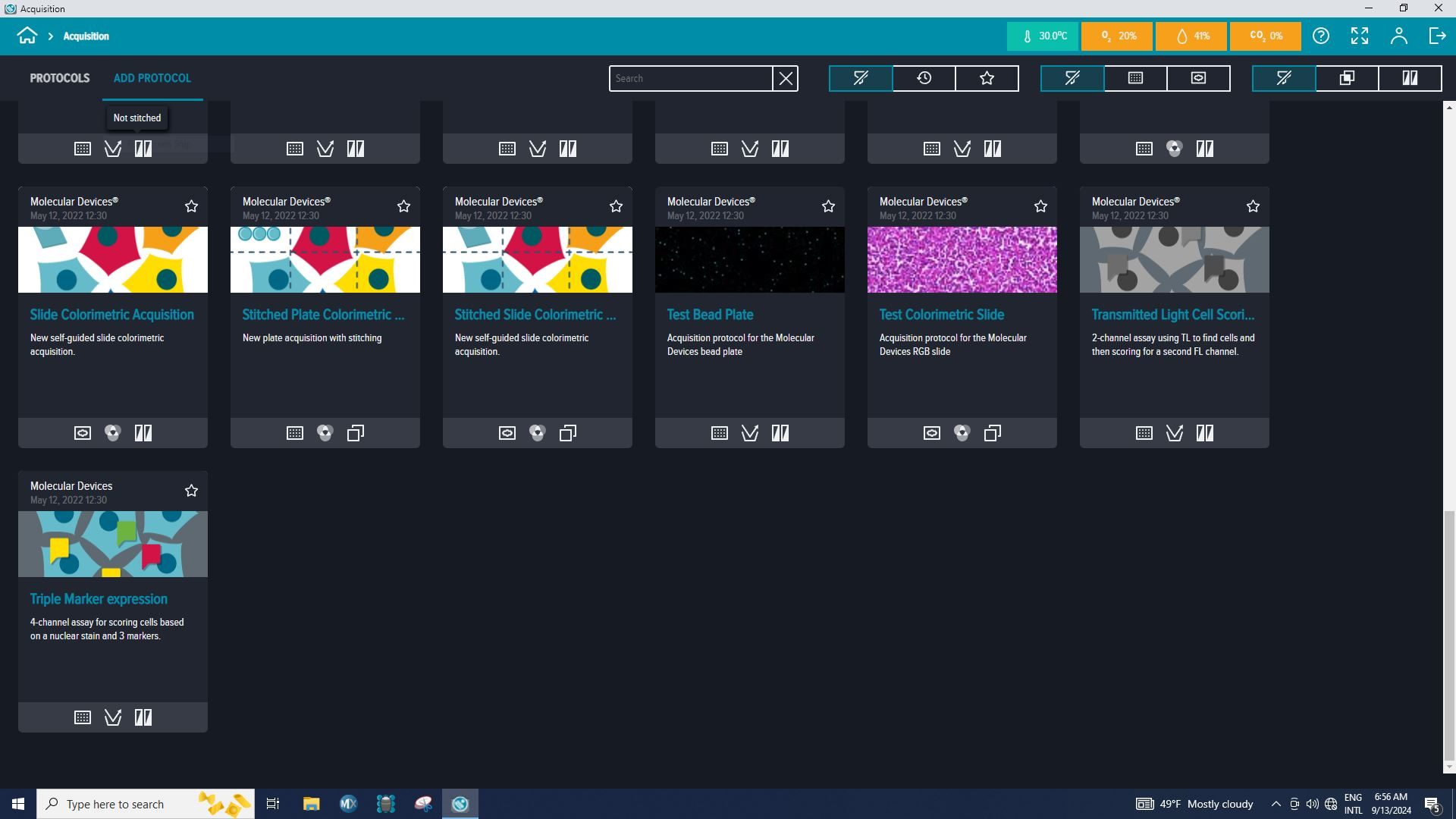Click the Slide Colorimetric Acquisition thumbnail
Viewport: 1456px width, 819px height.
(x=113, y=259)
